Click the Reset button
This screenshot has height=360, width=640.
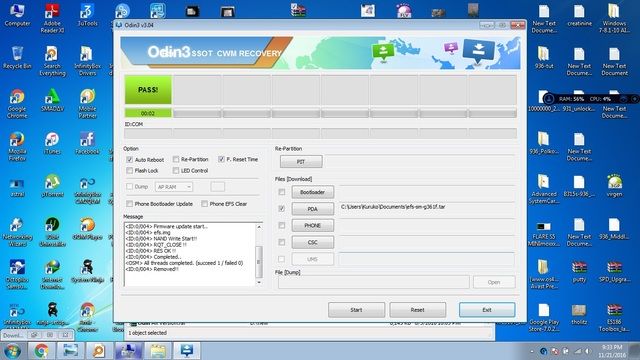(418, 310)
